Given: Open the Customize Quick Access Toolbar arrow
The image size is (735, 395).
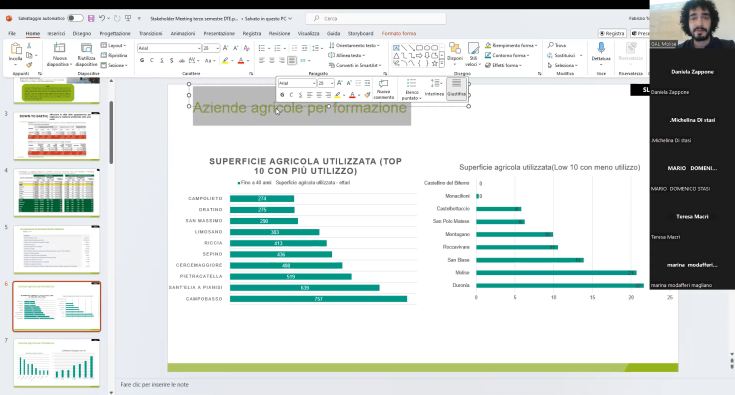Looking at the screenshot, I should 139,18.
